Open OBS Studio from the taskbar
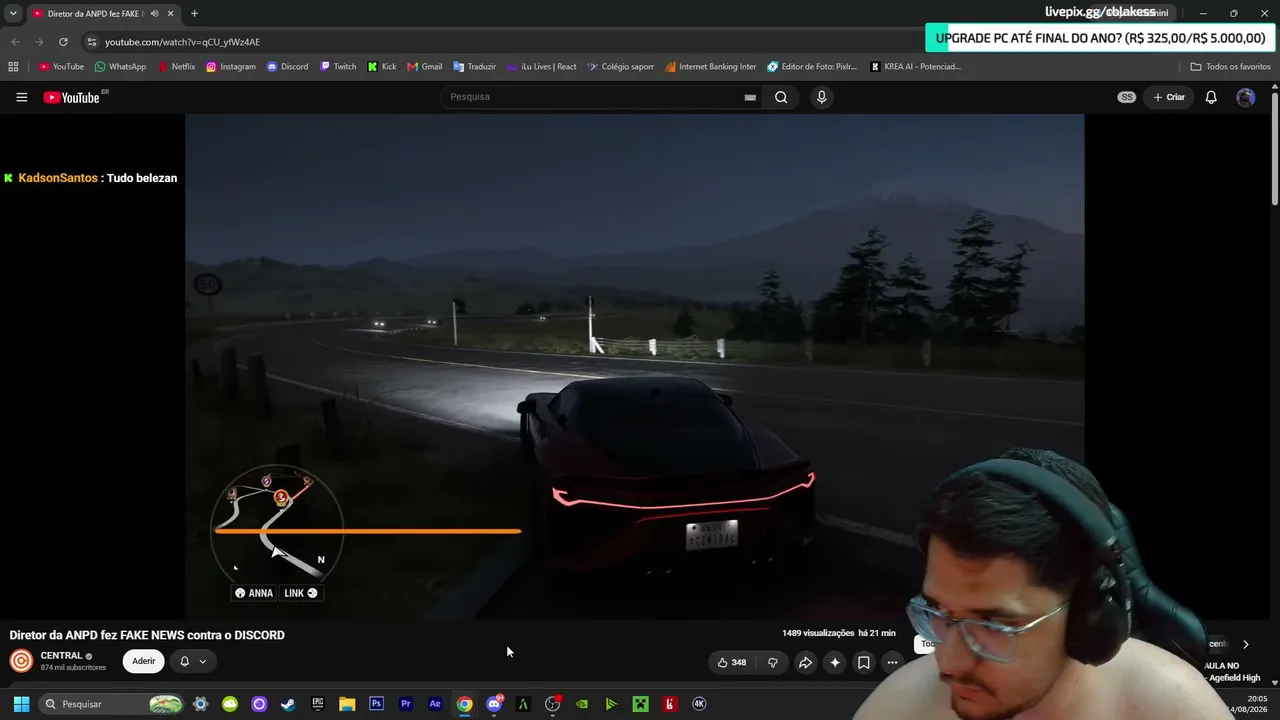 [x=552, y=704]
